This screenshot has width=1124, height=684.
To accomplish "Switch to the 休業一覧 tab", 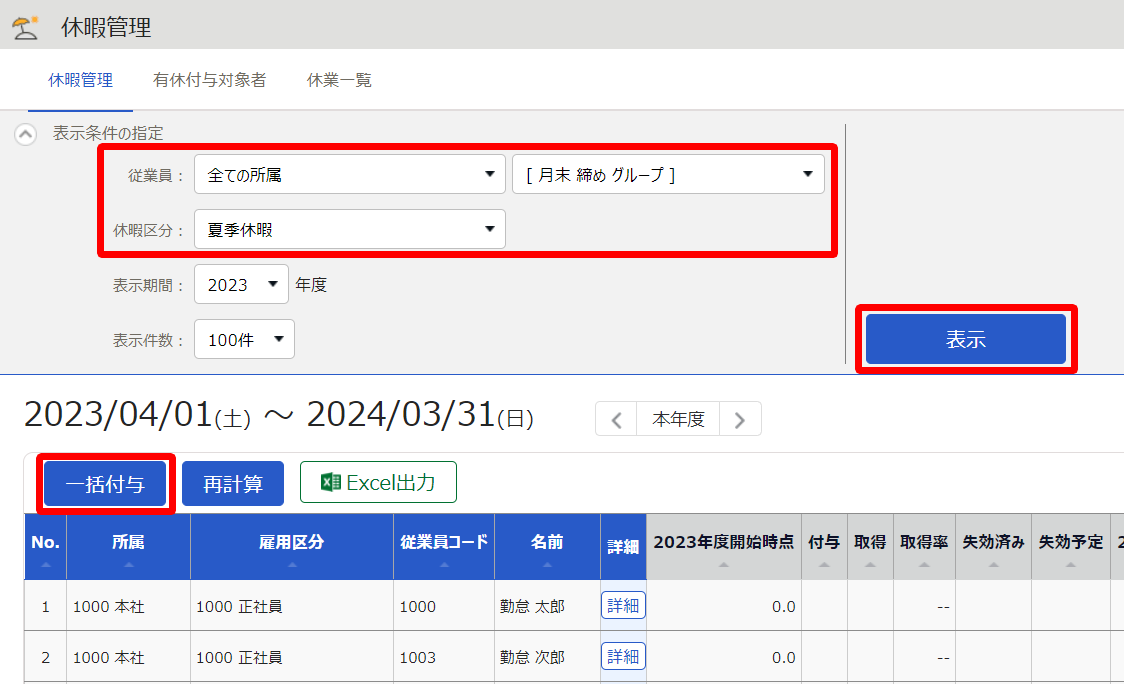I will 339,80.
